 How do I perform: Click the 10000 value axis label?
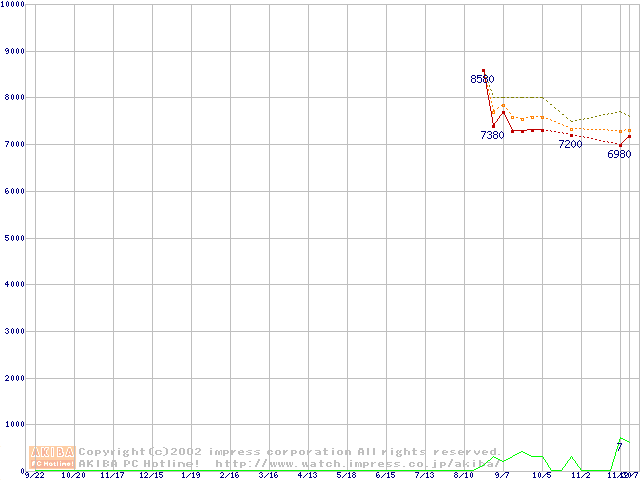(14, 5)
